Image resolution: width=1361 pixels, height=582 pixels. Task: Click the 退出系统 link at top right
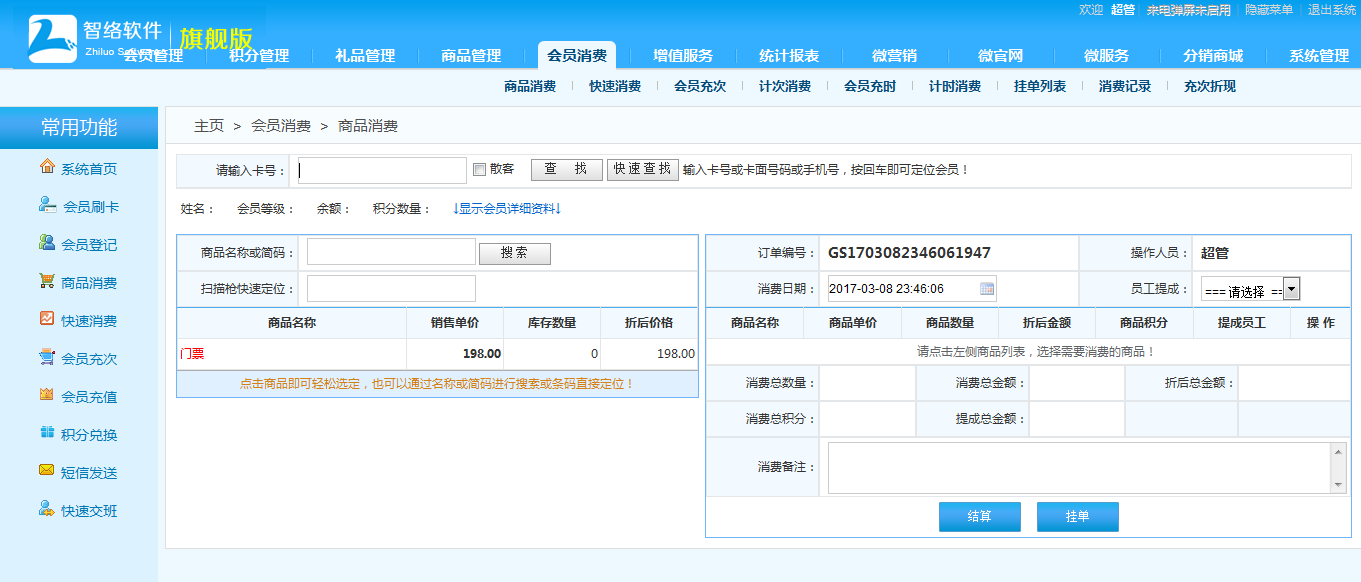point(1331,10)
